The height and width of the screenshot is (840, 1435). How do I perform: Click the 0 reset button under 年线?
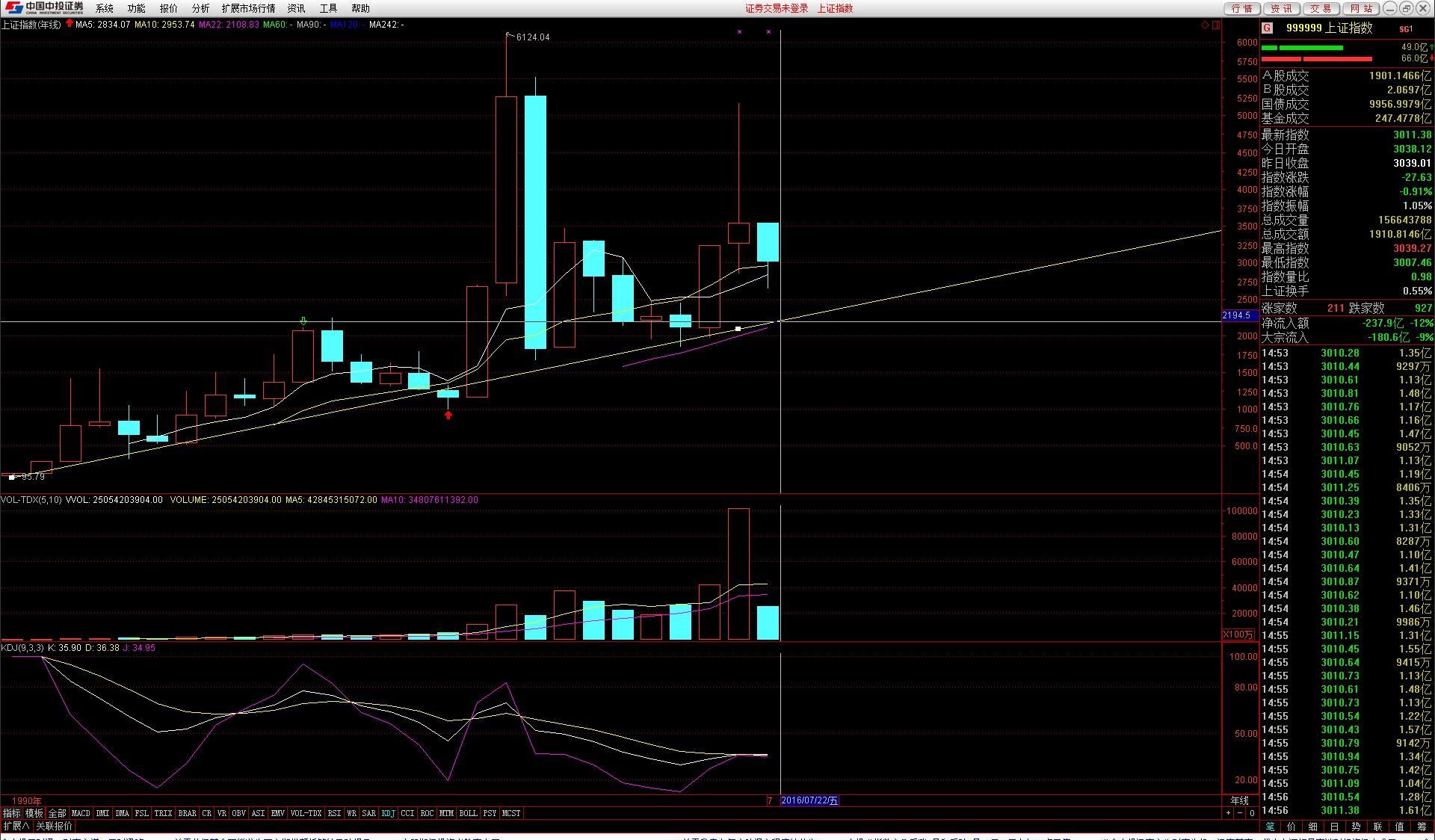pyautogui.click(x=1252, y=813)
